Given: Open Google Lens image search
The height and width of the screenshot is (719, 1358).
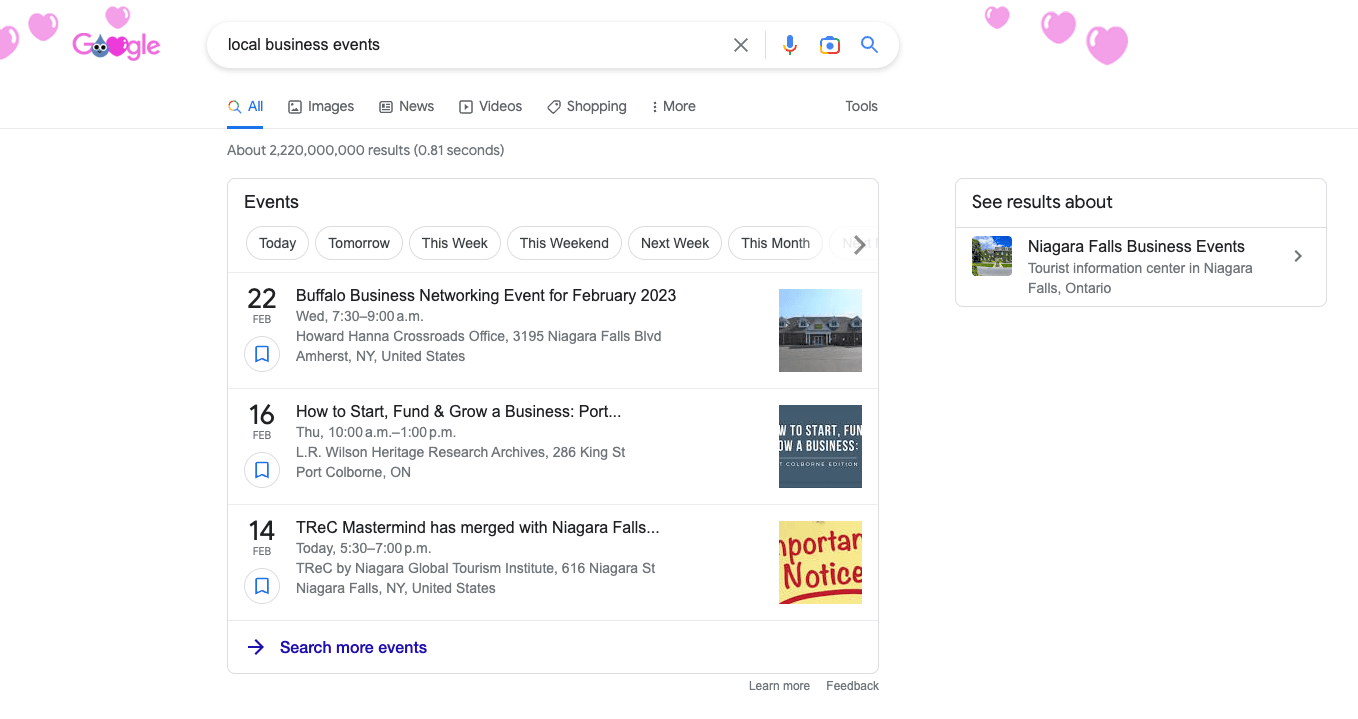Looking at the screenshot, I should point(830,45).
